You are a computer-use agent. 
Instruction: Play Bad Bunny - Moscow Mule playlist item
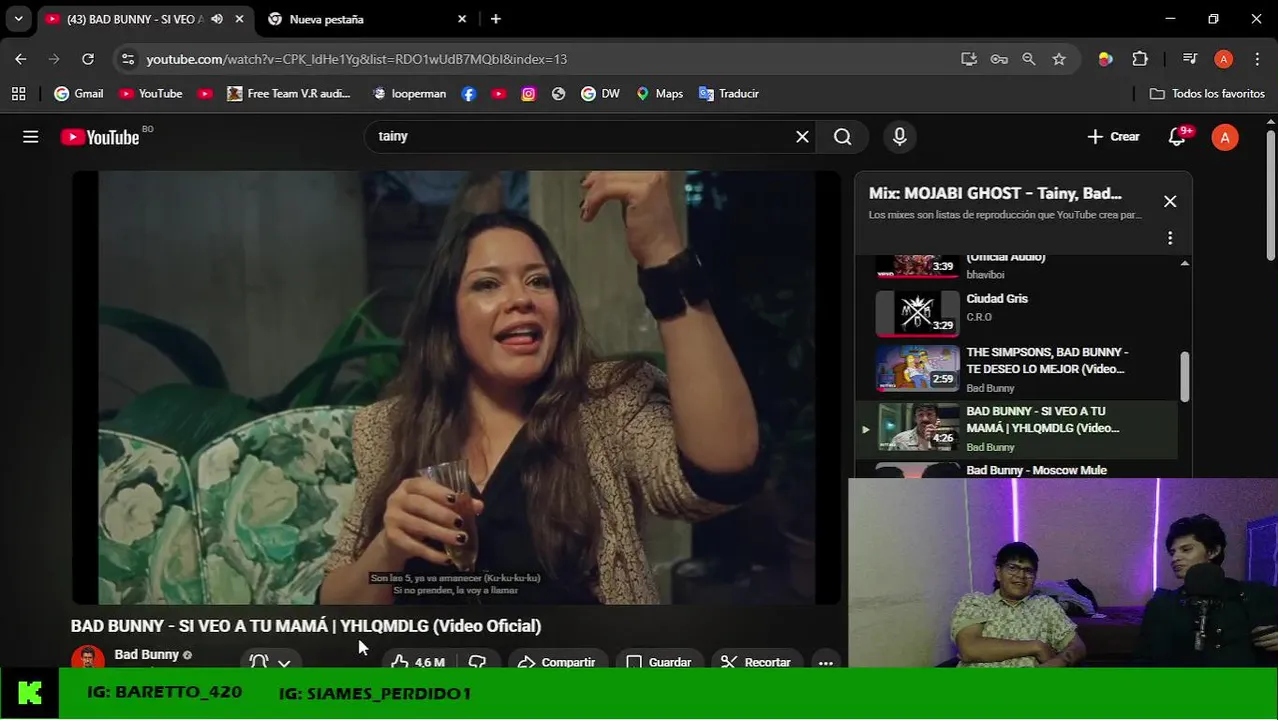(x=1017, y=469)
